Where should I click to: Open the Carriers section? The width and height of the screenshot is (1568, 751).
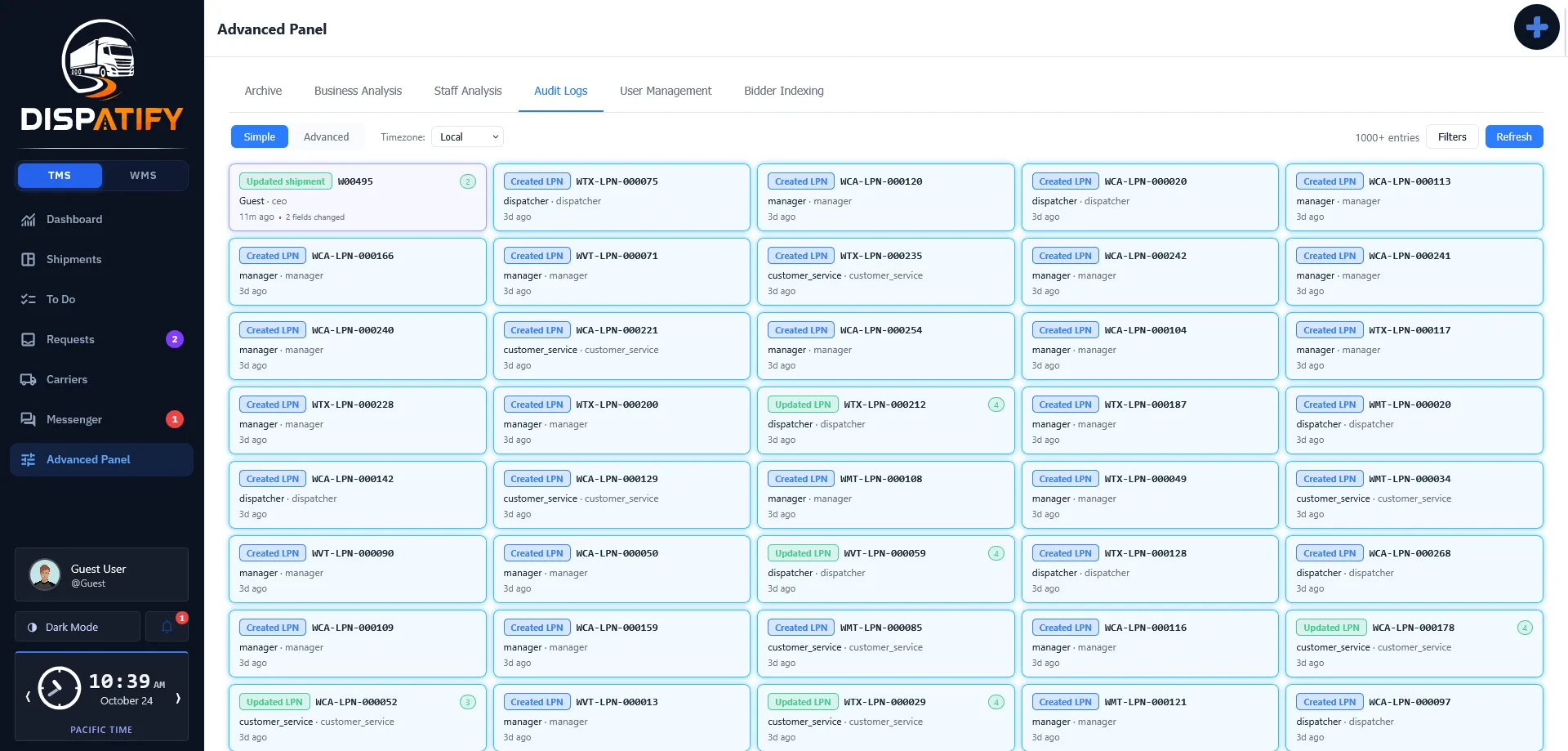pyautogui.click(x=101, y=379)
